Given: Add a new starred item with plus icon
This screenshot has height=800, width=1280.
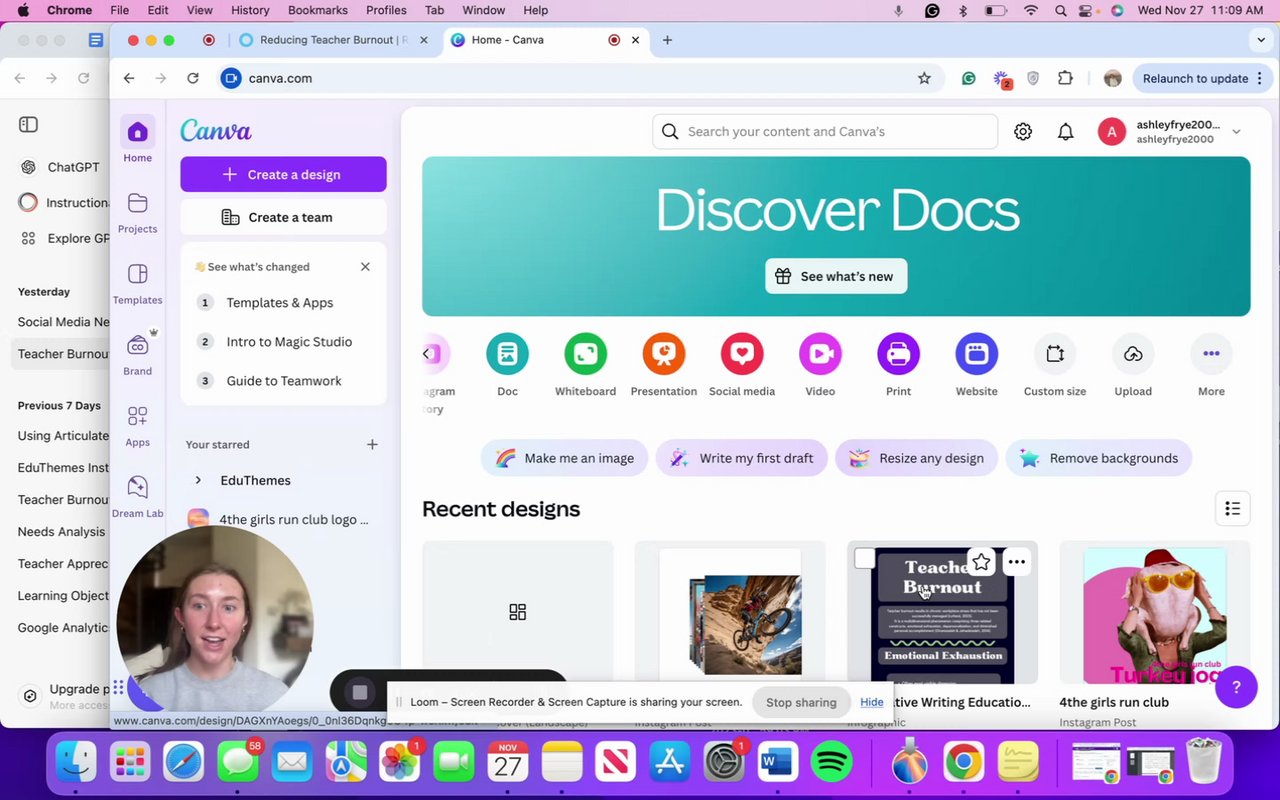Looking at the screenshot, I should point(372,445).
